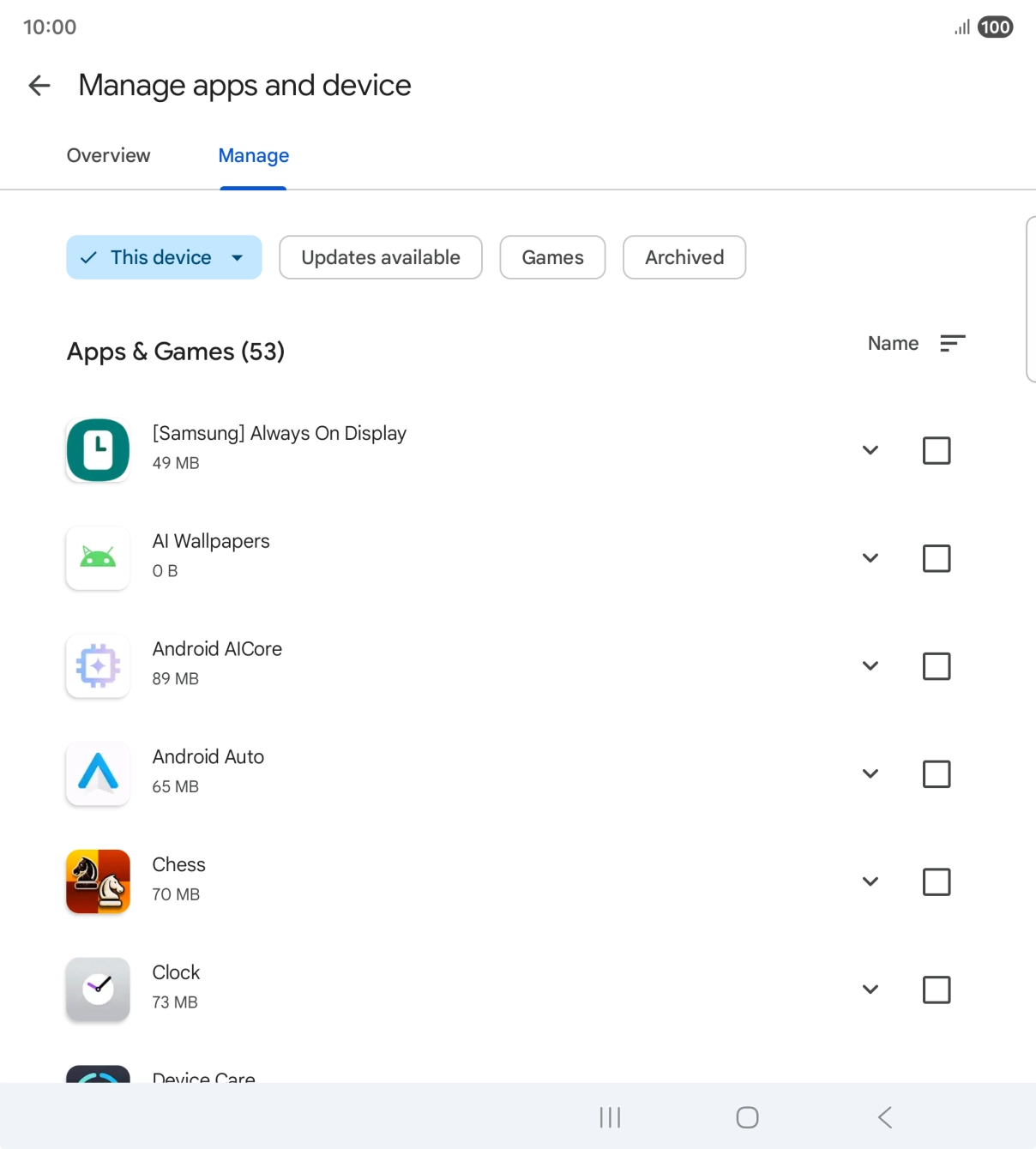This screenshot has height=1149, width=1036.
Task: Click the sort order icon beside Name
Action: tap(952, 344)
